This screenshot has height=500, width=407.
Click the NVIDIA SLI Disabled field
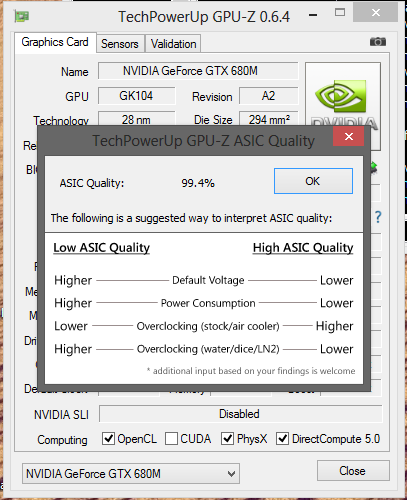click(240, 414)
